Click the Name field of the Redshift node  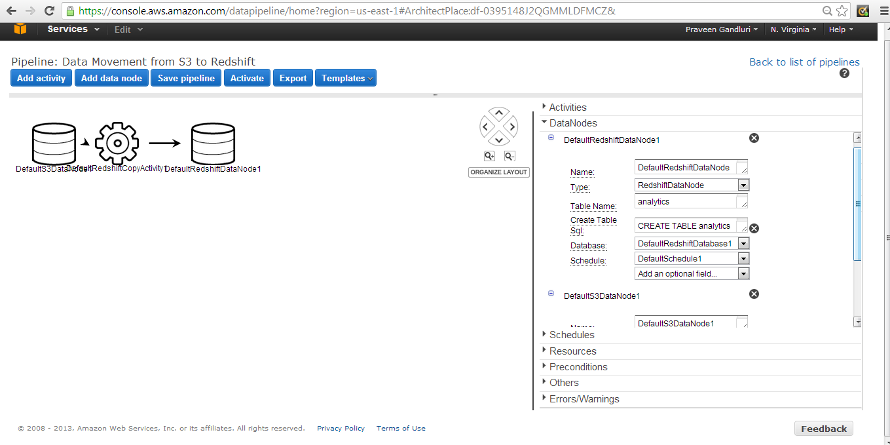(691, 167)
